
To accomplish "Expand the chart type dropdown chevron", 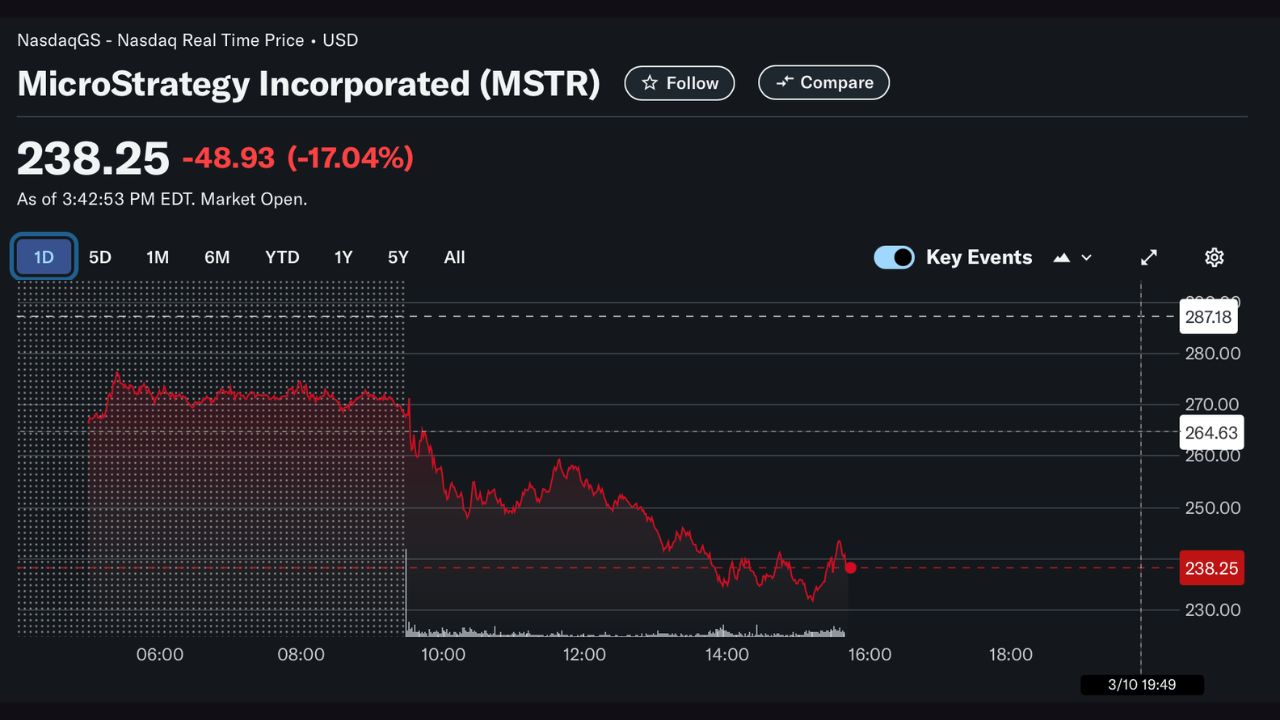I will click(x=1087, y=258).
